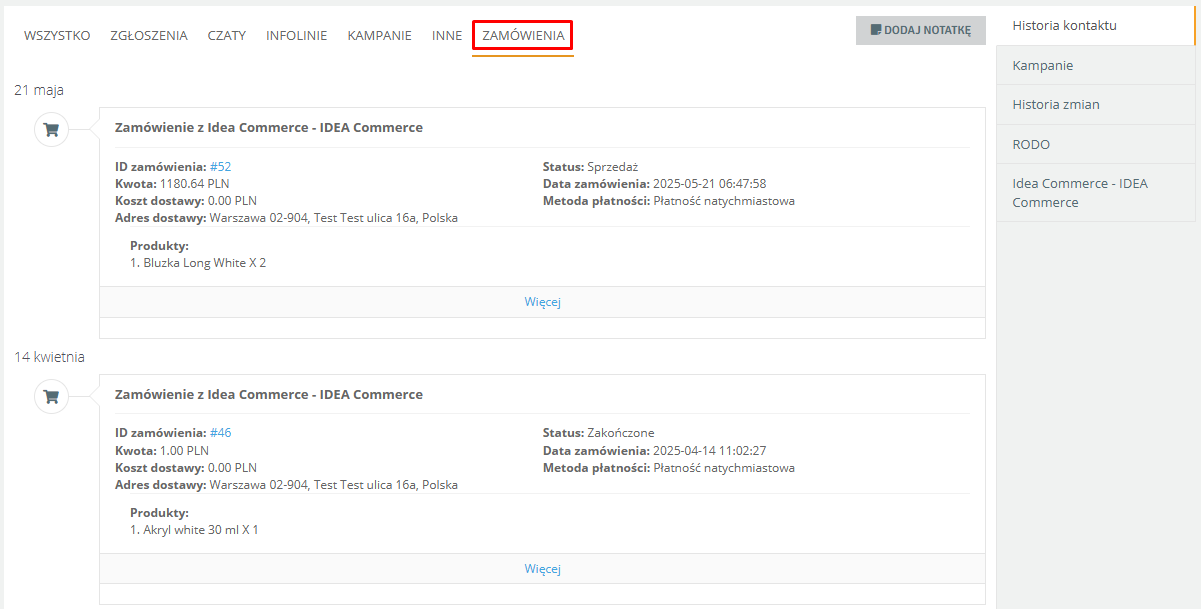Open order ID link #46

pos(220,433)
